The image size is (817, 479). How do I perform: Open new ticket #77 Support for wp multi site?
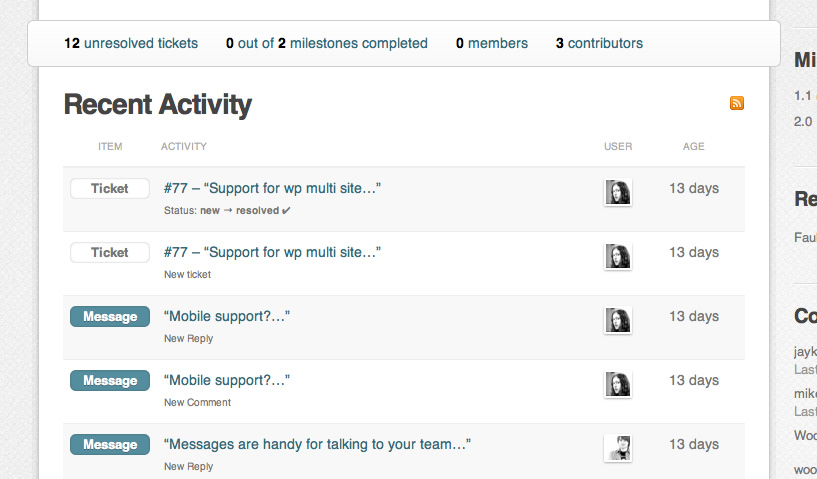272,252
